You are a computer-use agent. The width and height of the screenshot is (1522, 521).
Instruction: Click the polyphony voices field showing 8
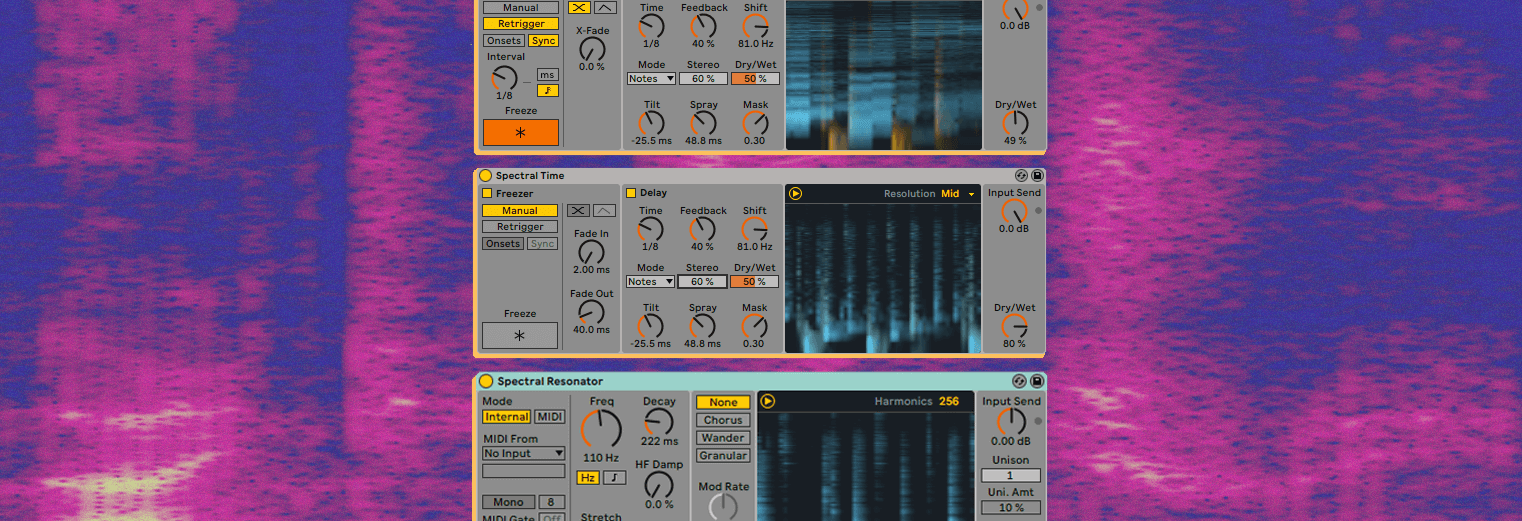[x=552, y=502]
